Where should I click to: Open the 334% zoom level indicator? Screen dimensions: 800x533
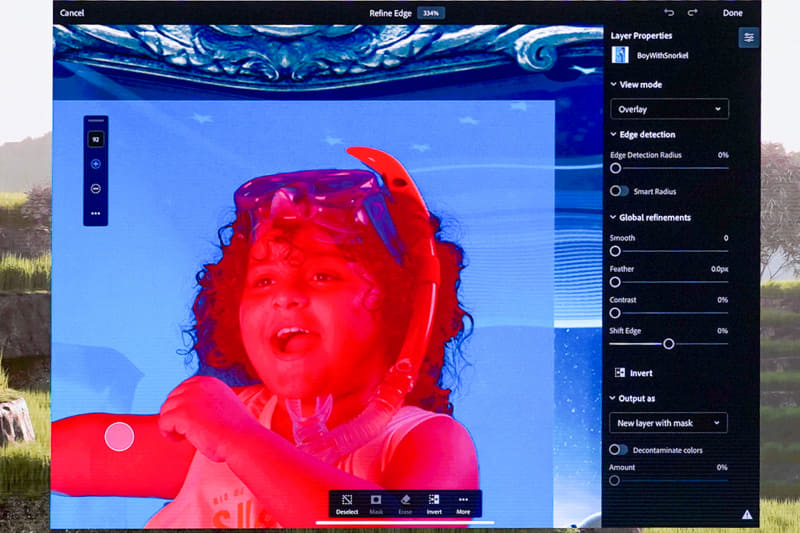pyautogui.click(x=431, y=13)
